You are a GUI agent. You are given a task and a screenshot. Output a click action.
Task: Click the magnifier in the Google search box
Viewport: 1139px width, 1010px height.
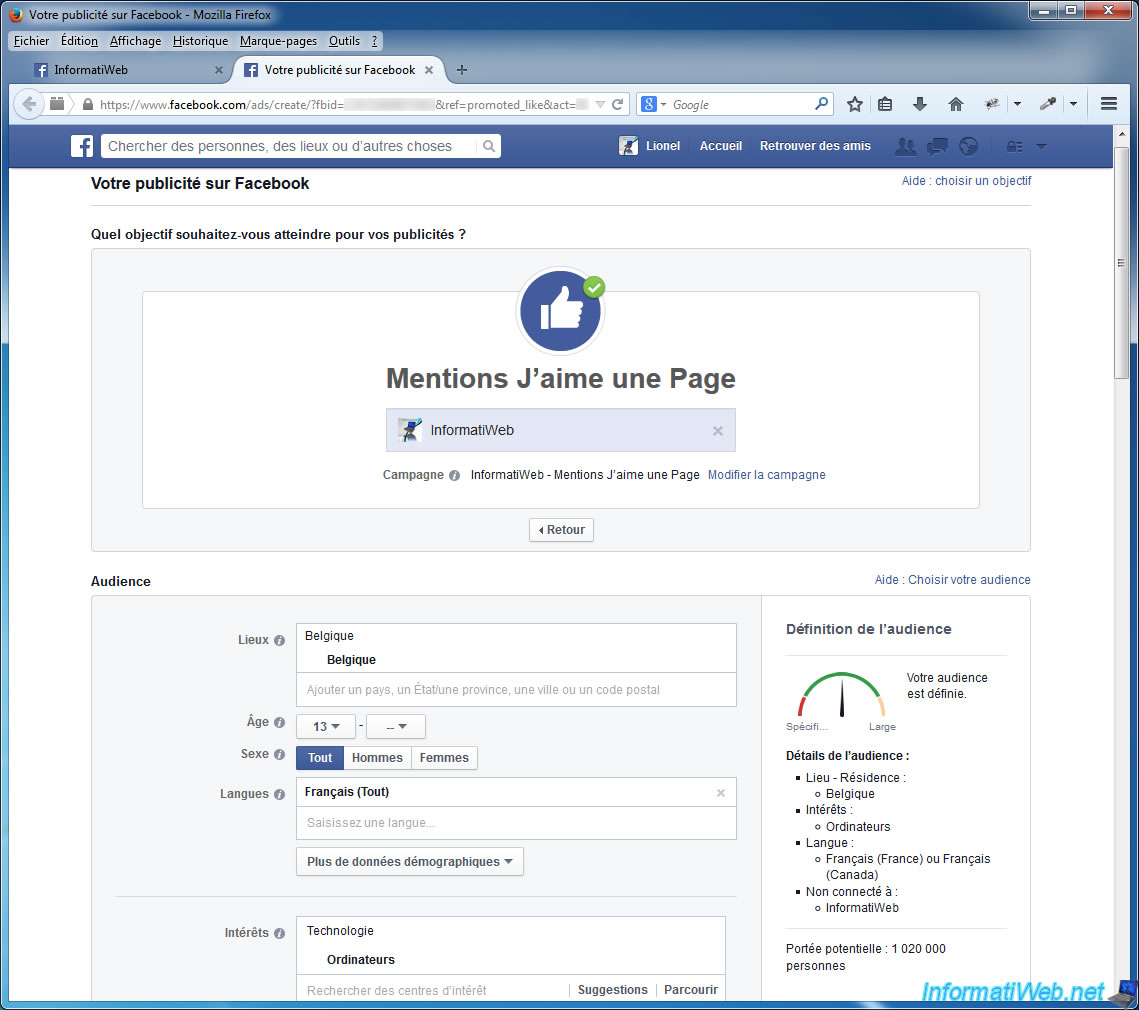pos(822,104)
